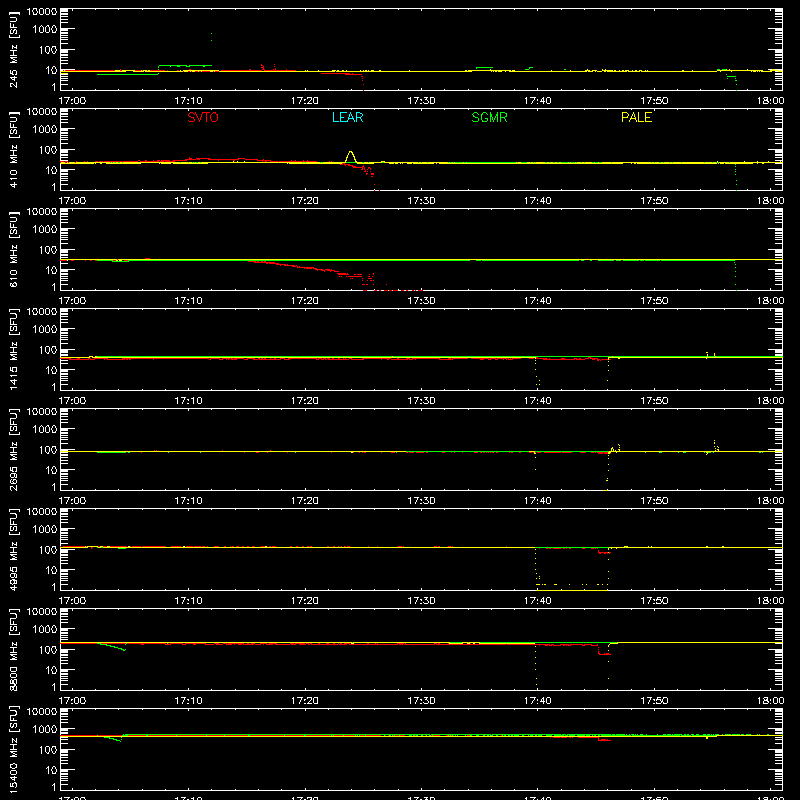800x800 pixels.
Task: Click '17:20' tick below the 8800 MHz panel
Action: click(305, 701)
